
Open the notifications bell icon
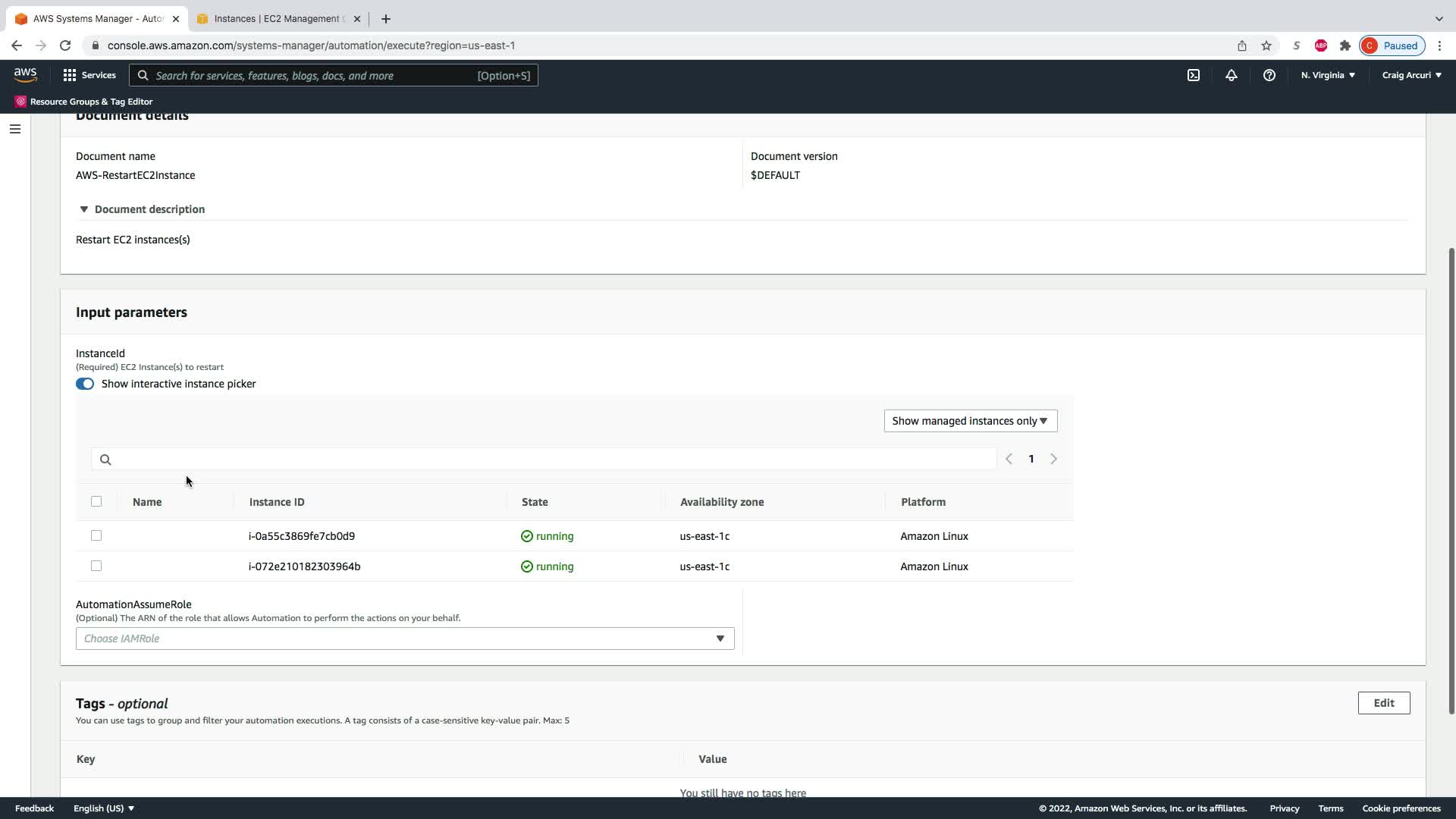point(1232,75)
